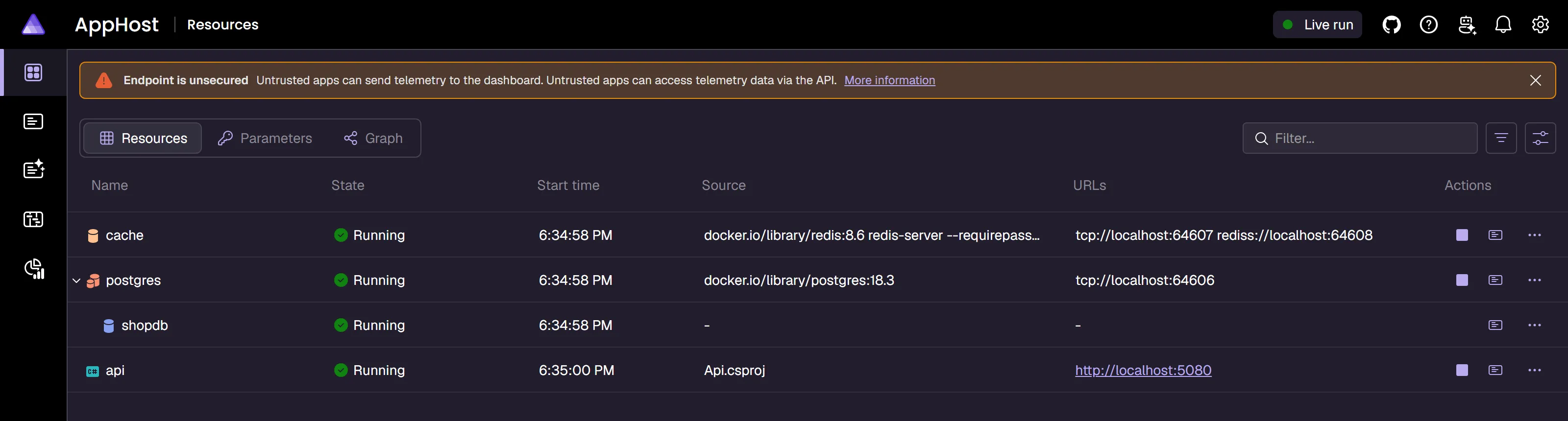Open Console logs from sidebar

click(x=33, y=122)
